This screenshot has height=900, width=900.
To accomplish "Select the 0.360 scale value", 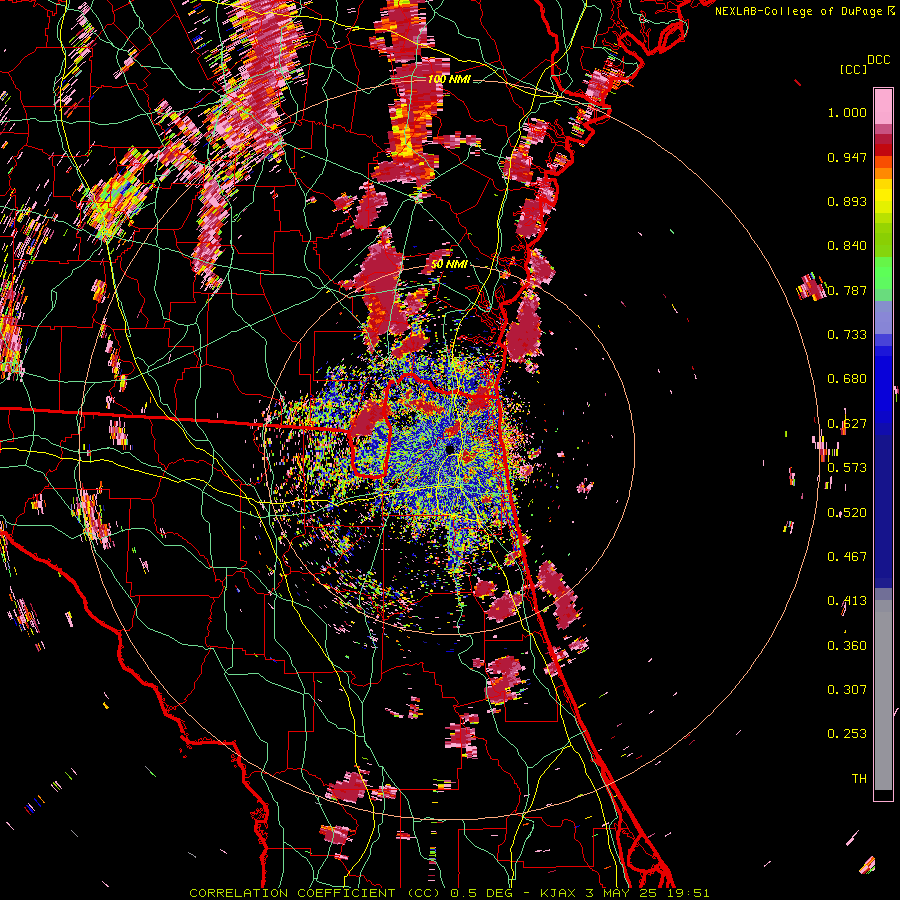I will click(847, 646).
